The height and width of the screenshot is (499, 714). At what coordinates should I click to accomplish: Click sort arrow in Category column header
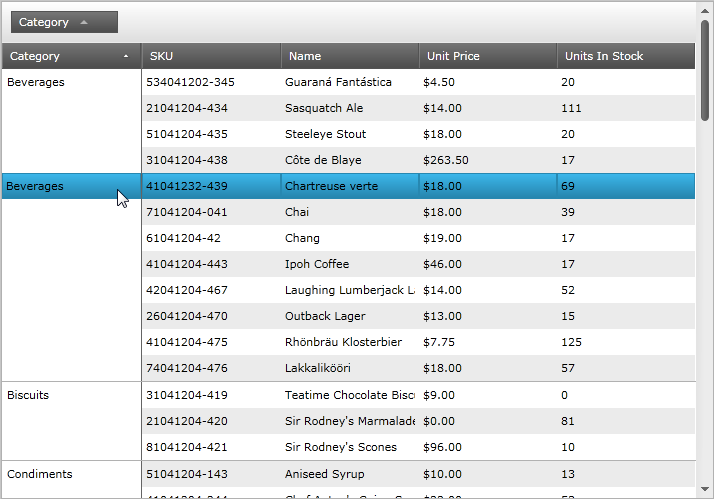click(x=125, y=57)
